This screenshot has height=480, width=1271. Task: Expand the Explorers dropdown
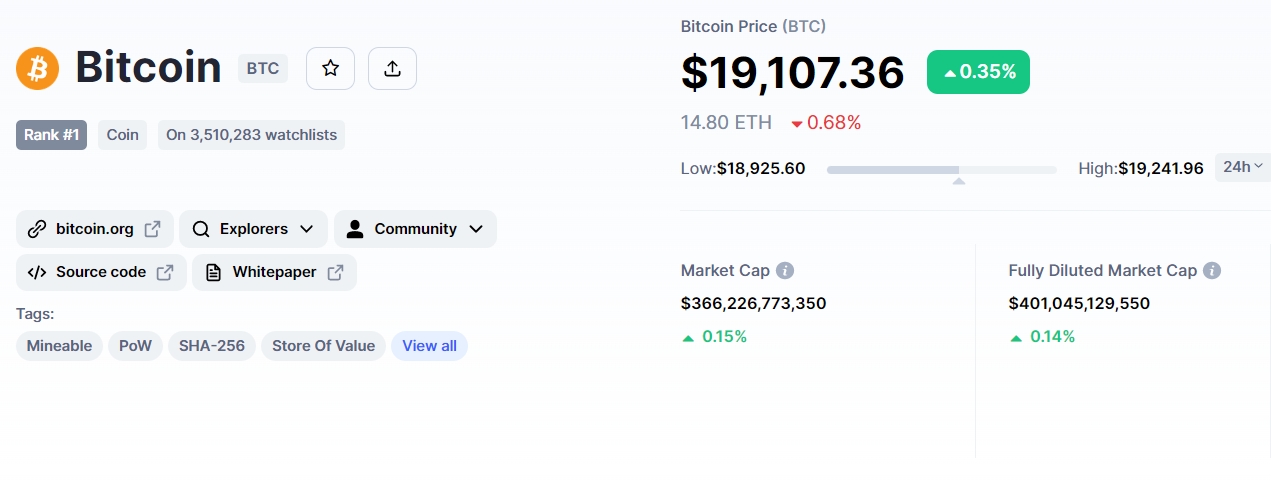[253, 229]
